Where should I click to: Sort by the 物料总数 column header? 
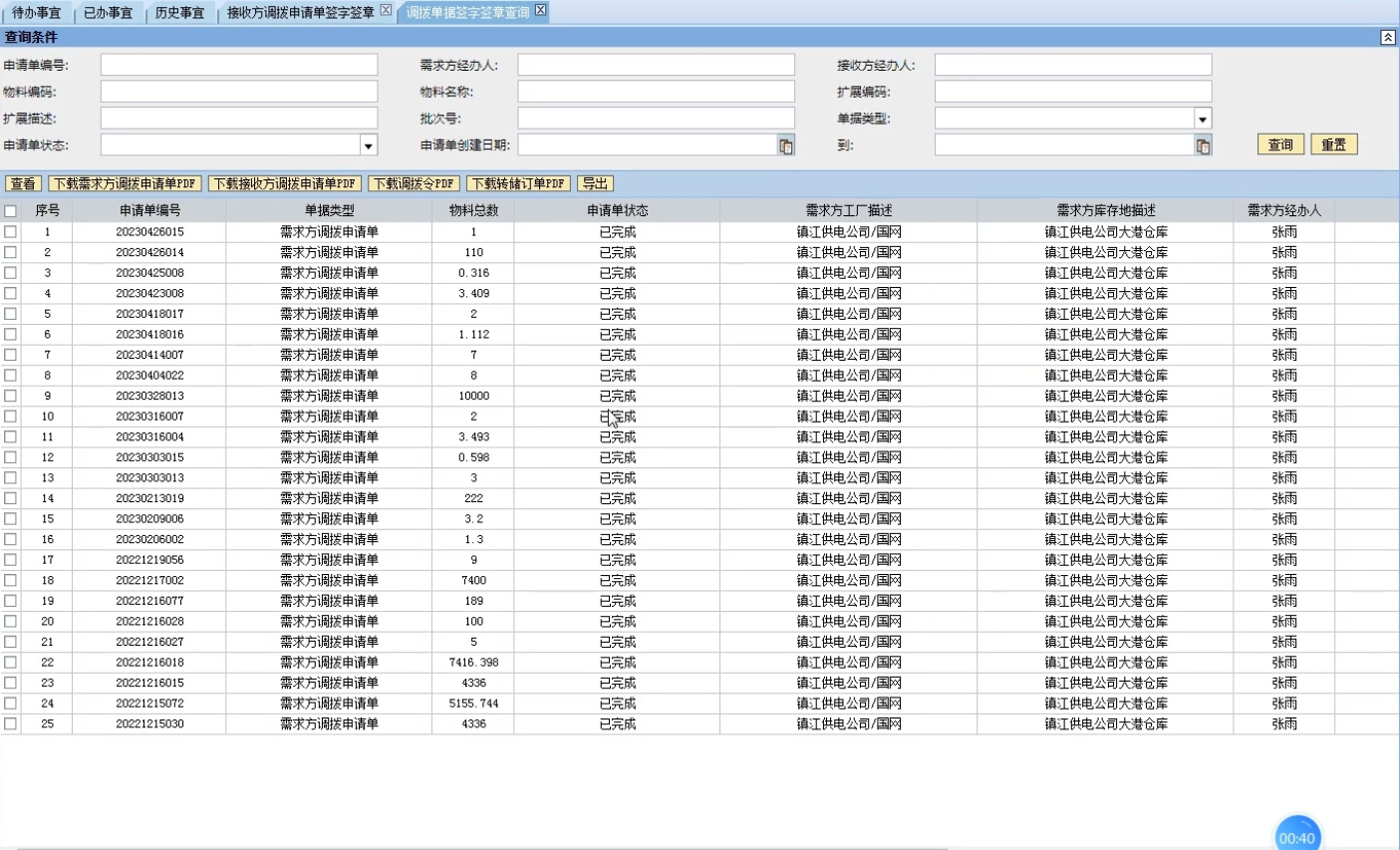coord(473,210)
